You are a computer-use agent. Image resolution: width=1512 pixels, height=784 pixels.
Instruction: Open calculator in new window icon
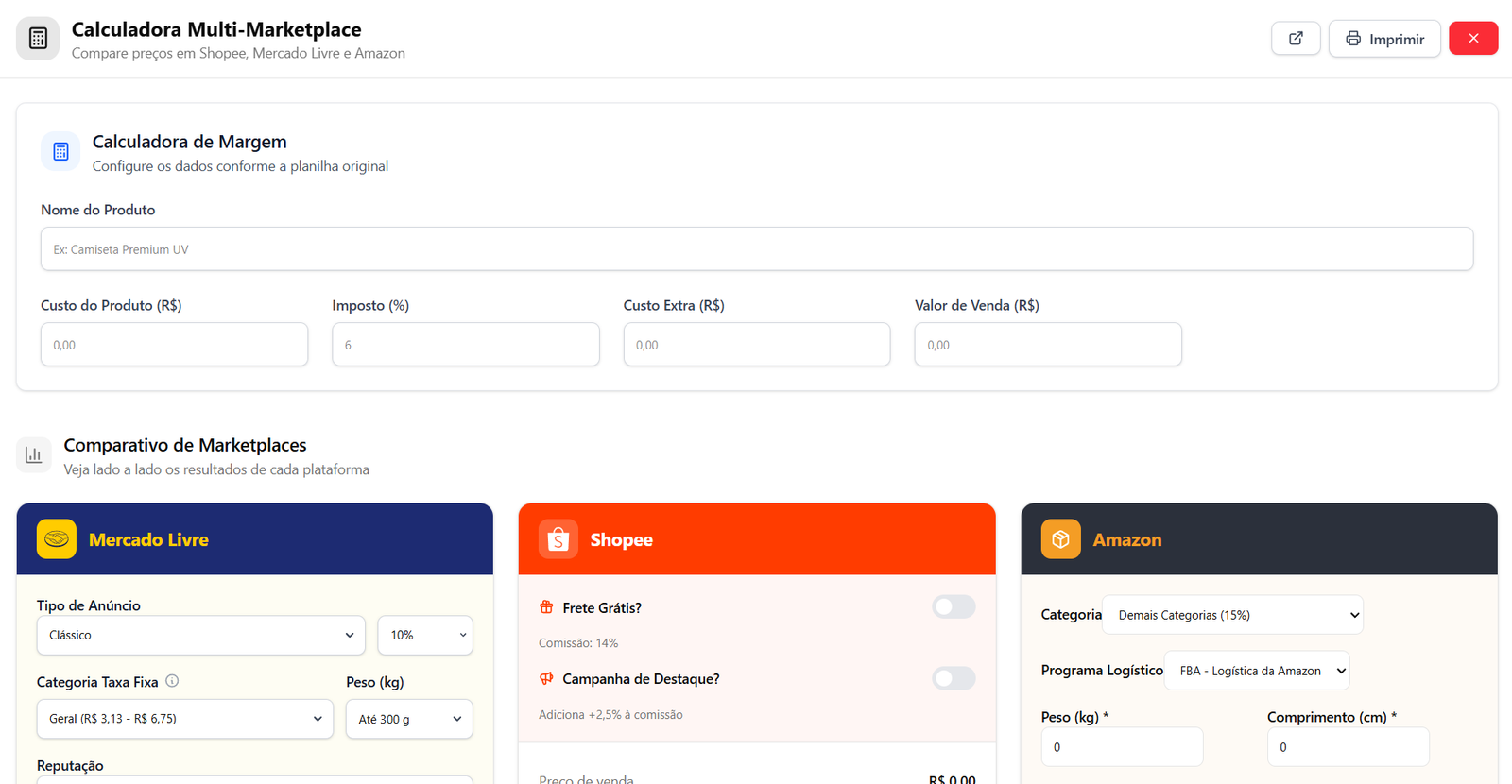click(x=1296, y=39)
